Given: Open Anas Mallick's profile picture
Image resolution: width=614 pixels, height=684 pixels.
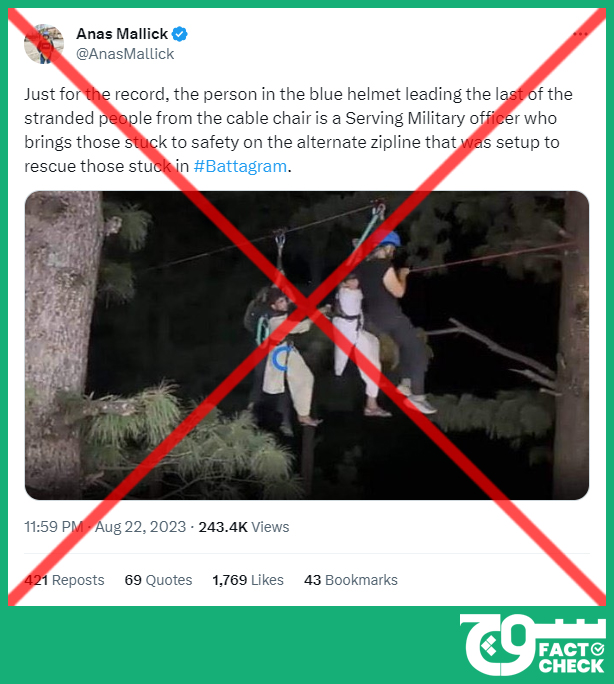Looking at the screenshot, I should (44, 44).
